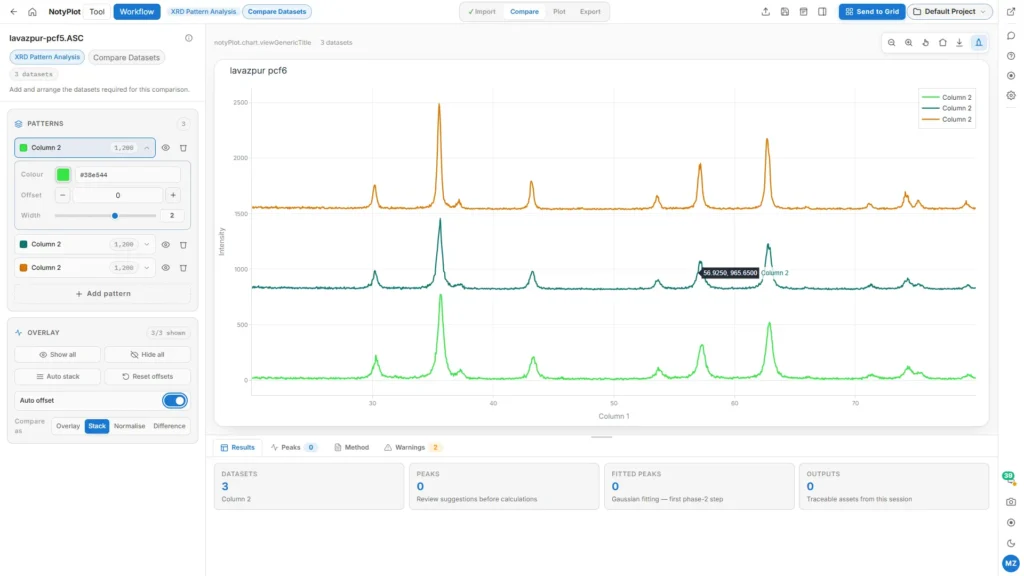This screenshot has width=1024, height=576.
Task: Select Overlay compare mode
Action: tap(68, 426)
